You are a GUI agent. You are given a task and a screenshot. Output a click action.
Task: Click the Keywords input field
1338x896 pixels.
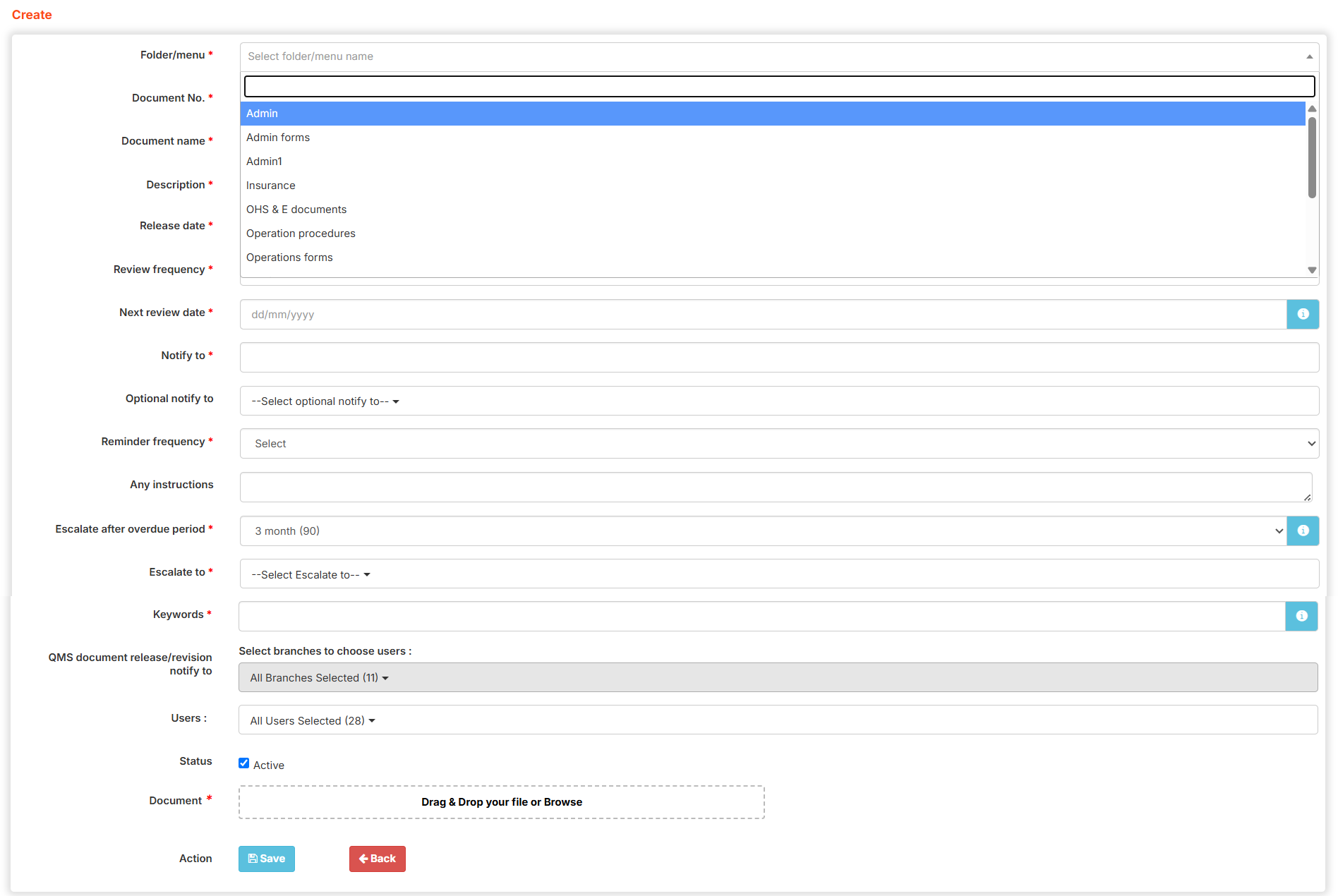pos(761,616)
